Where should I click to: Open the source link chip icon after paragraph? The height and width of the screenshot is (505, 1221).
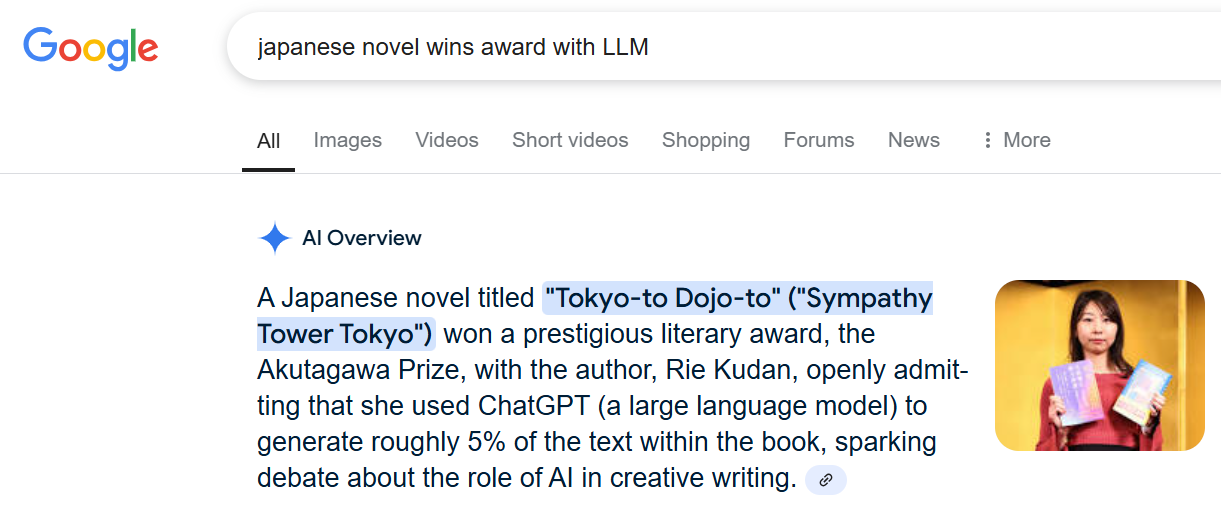pos(826,480)
